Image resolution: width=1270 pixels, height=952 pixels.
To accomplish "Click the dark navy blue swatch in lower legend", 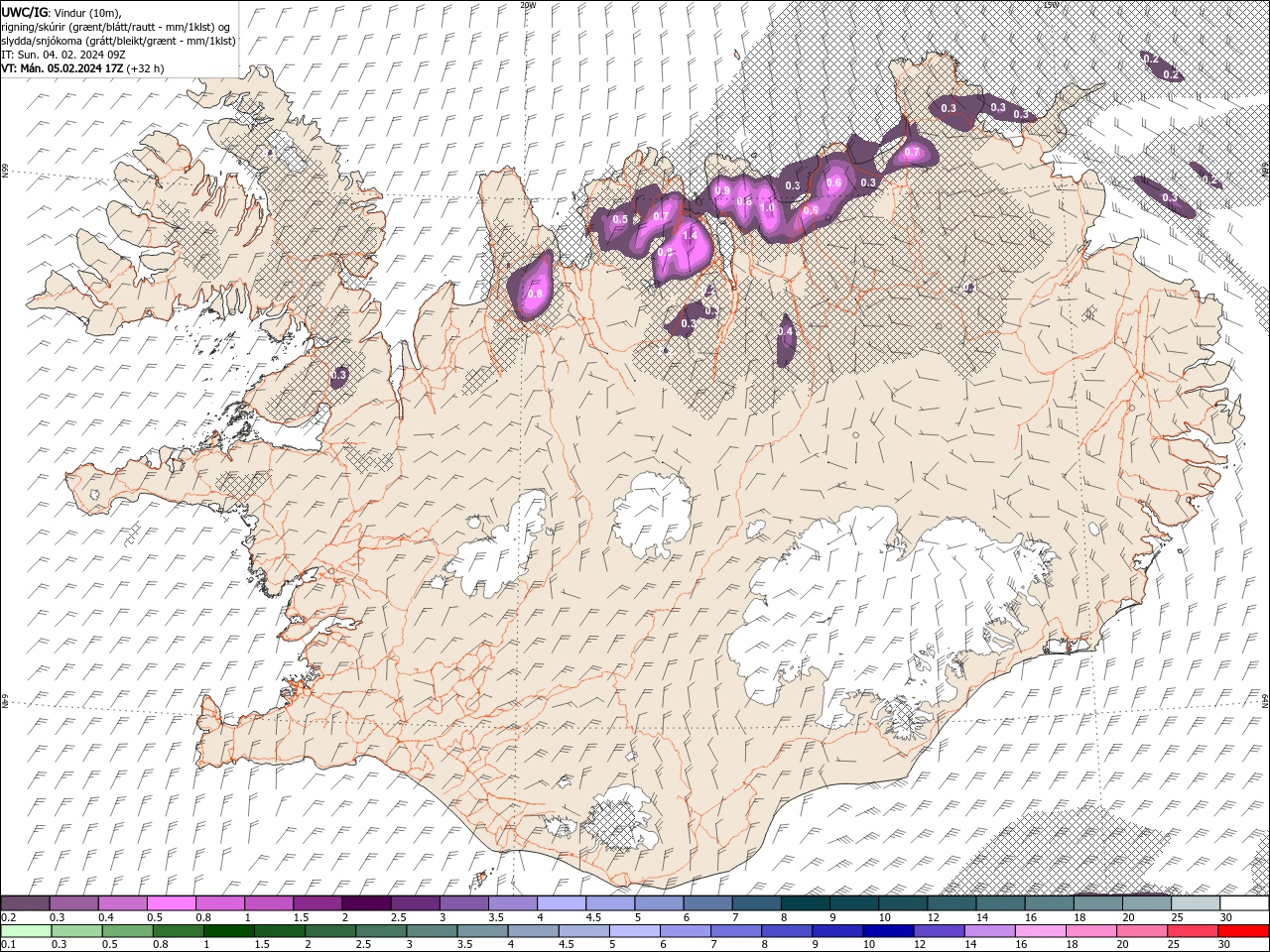I will (x=887, y=931).
